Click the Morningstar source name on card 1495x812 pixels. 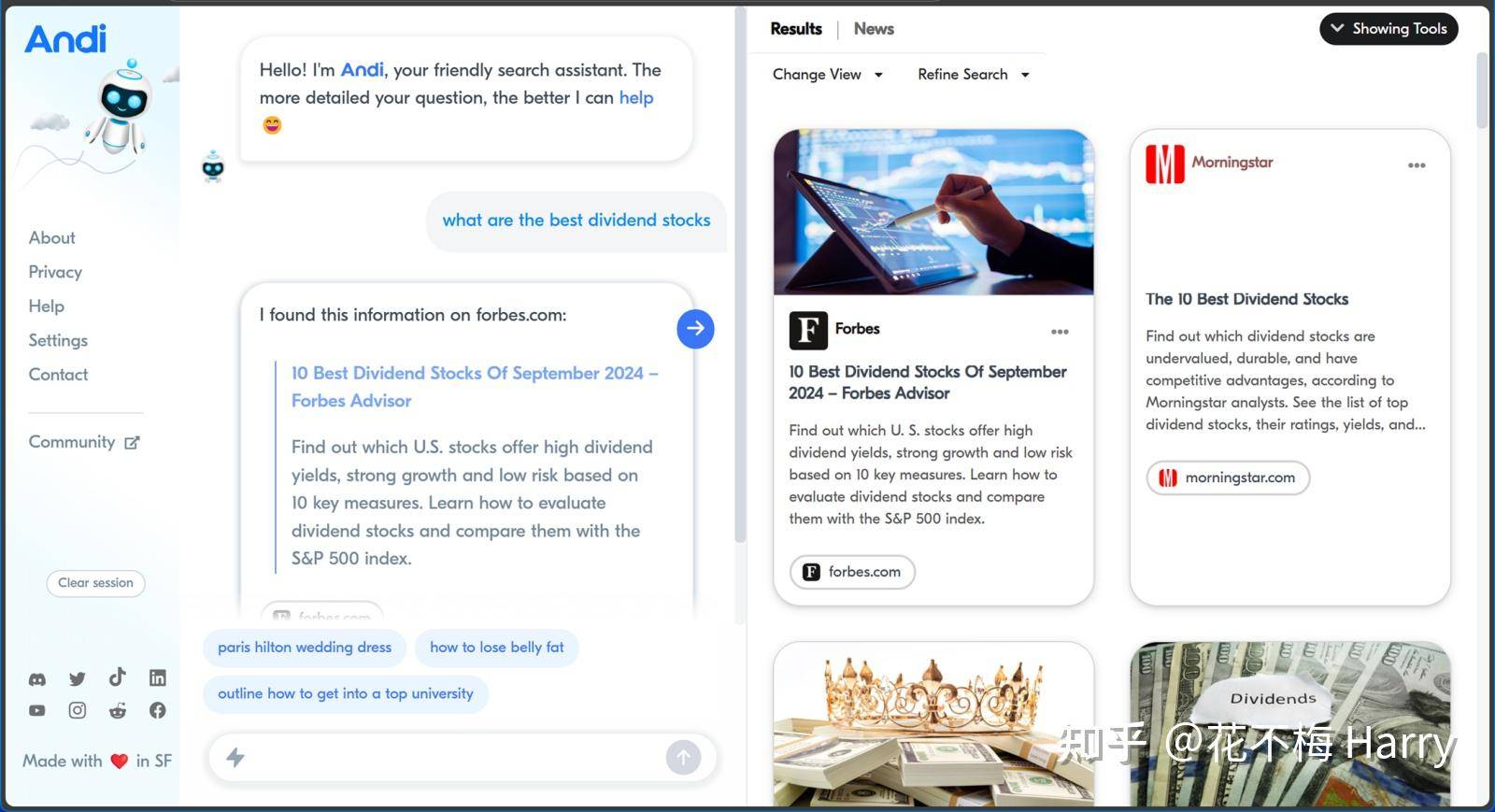(x=1232, y=163)
